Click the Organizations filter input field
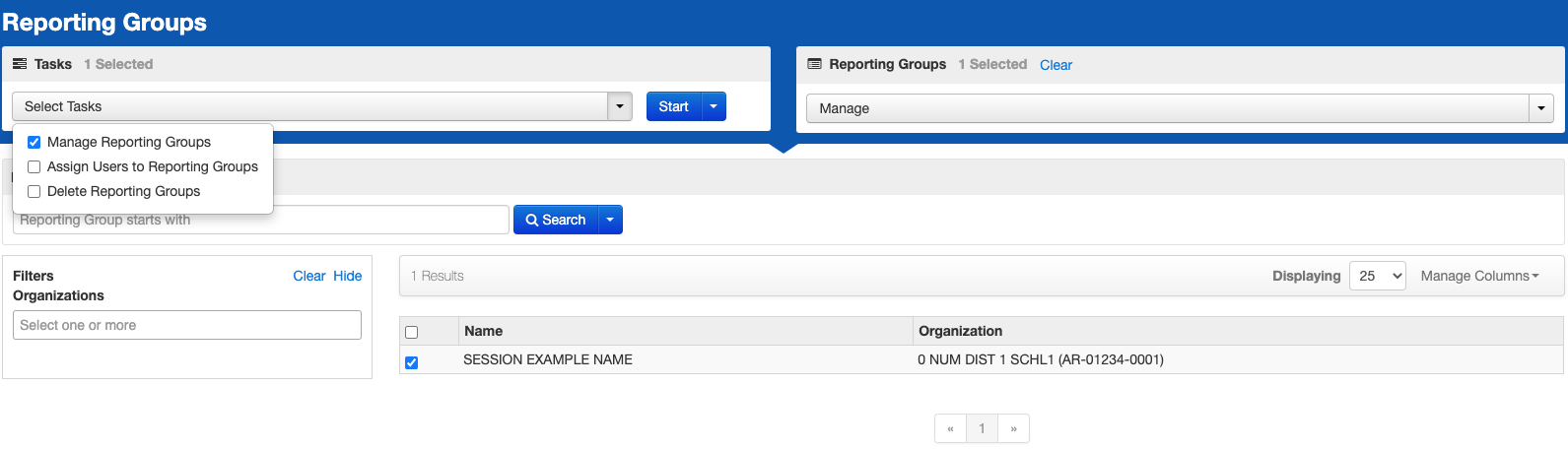 [x=187, y=325]
